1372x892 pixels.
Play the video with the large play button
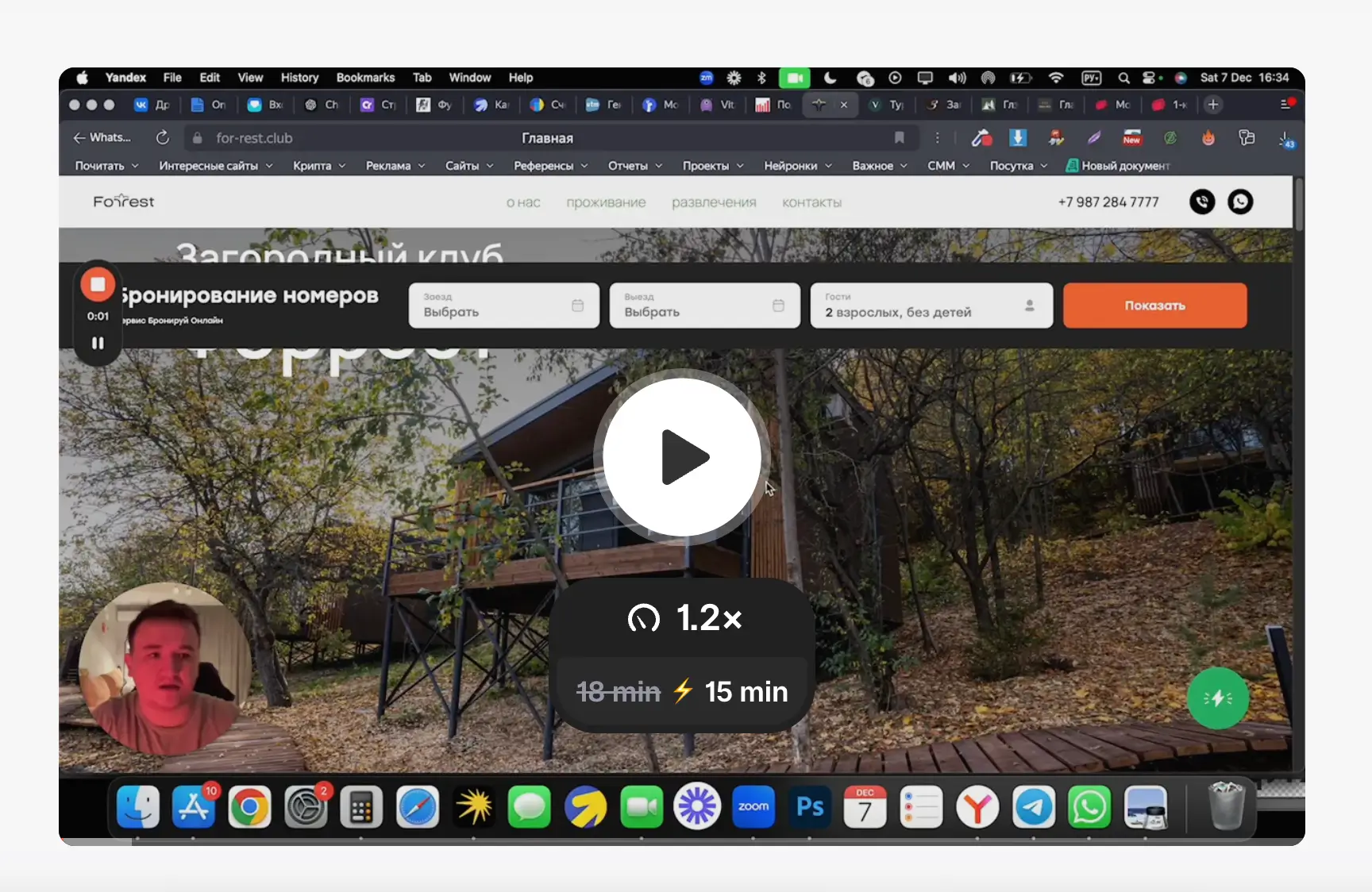[682, 457]
